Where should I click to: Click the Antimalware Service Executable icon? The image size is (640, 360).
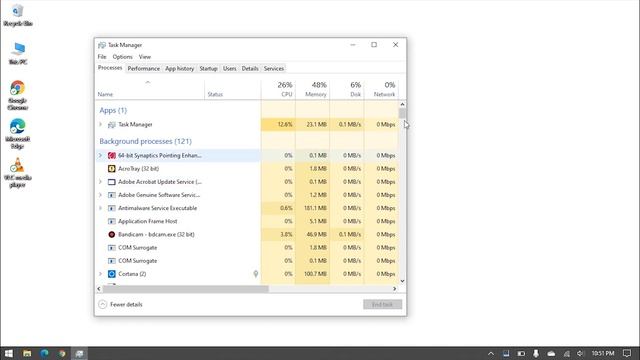[111, 208]
